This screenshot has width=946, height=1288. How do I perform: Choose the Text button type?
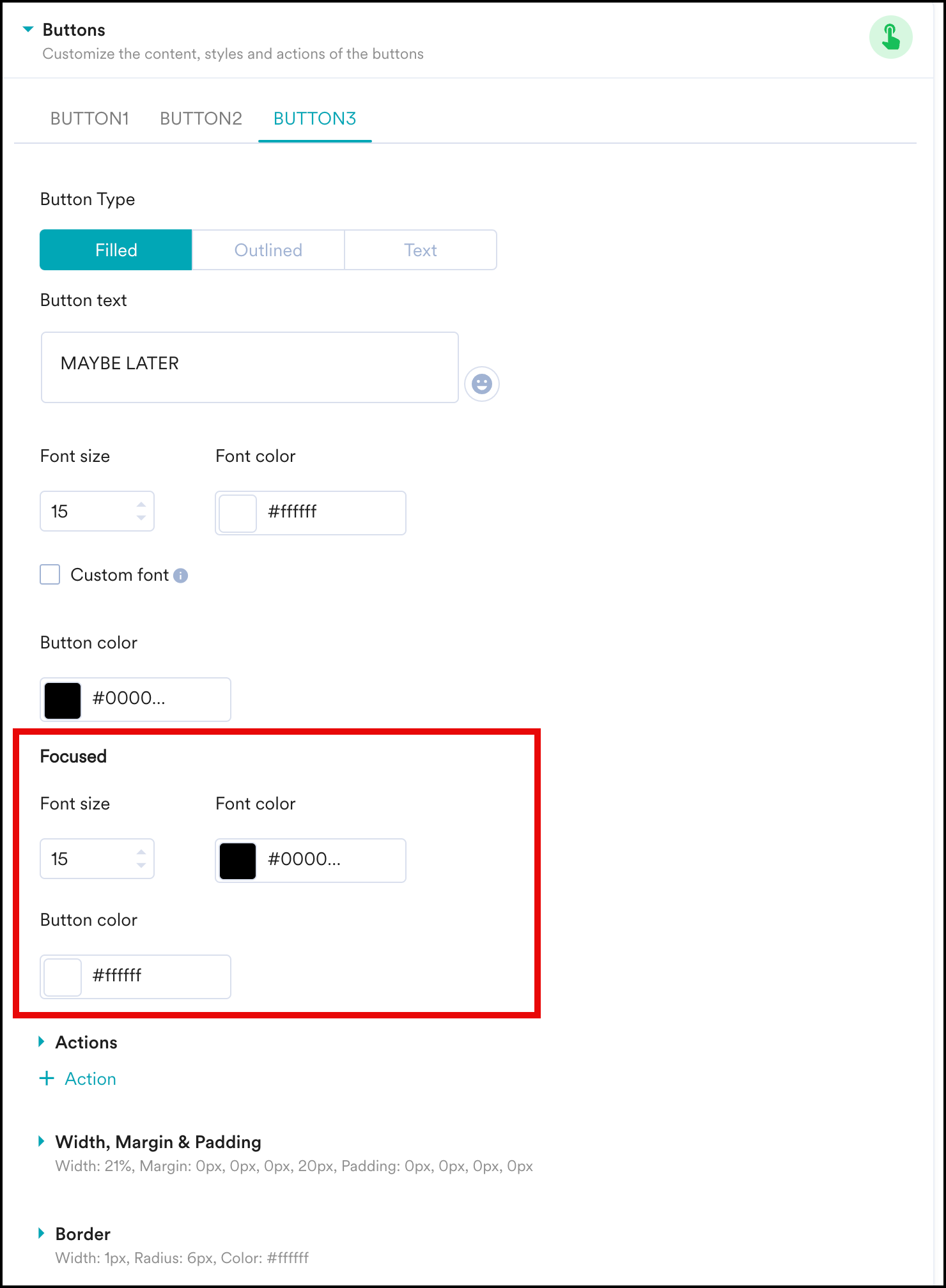coord(420,250)
